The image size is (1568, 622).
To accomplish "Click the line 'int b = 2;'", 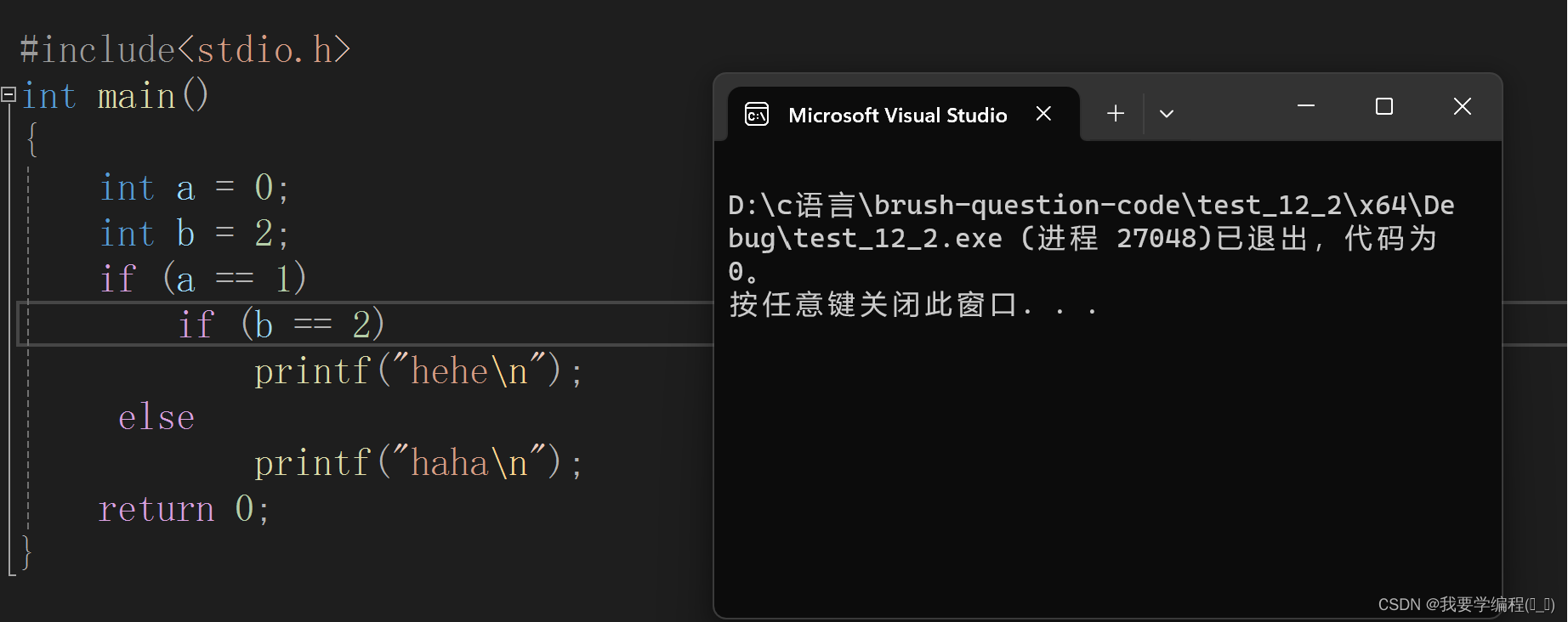I will click(x=195, y=233).
